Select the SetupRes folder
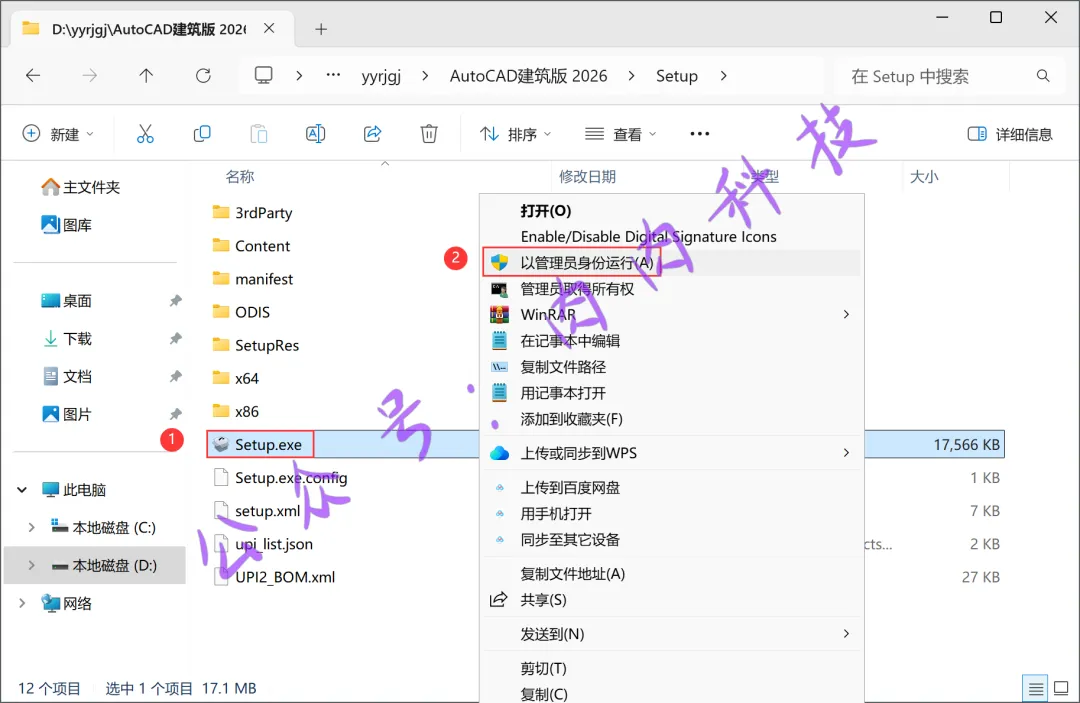Screen dimensions: 1080x703 coord(267,345)
